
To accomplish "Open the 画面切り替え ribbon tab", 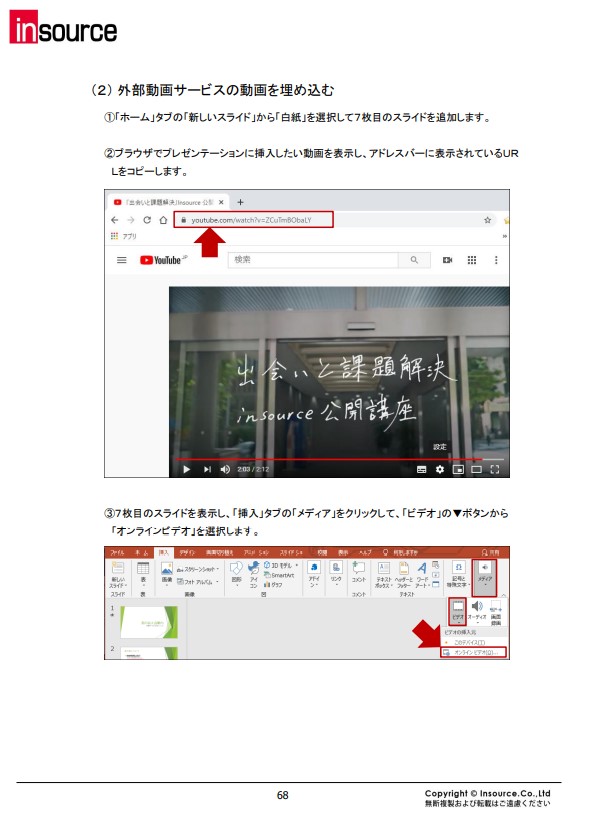I will (x=219, y=553).
